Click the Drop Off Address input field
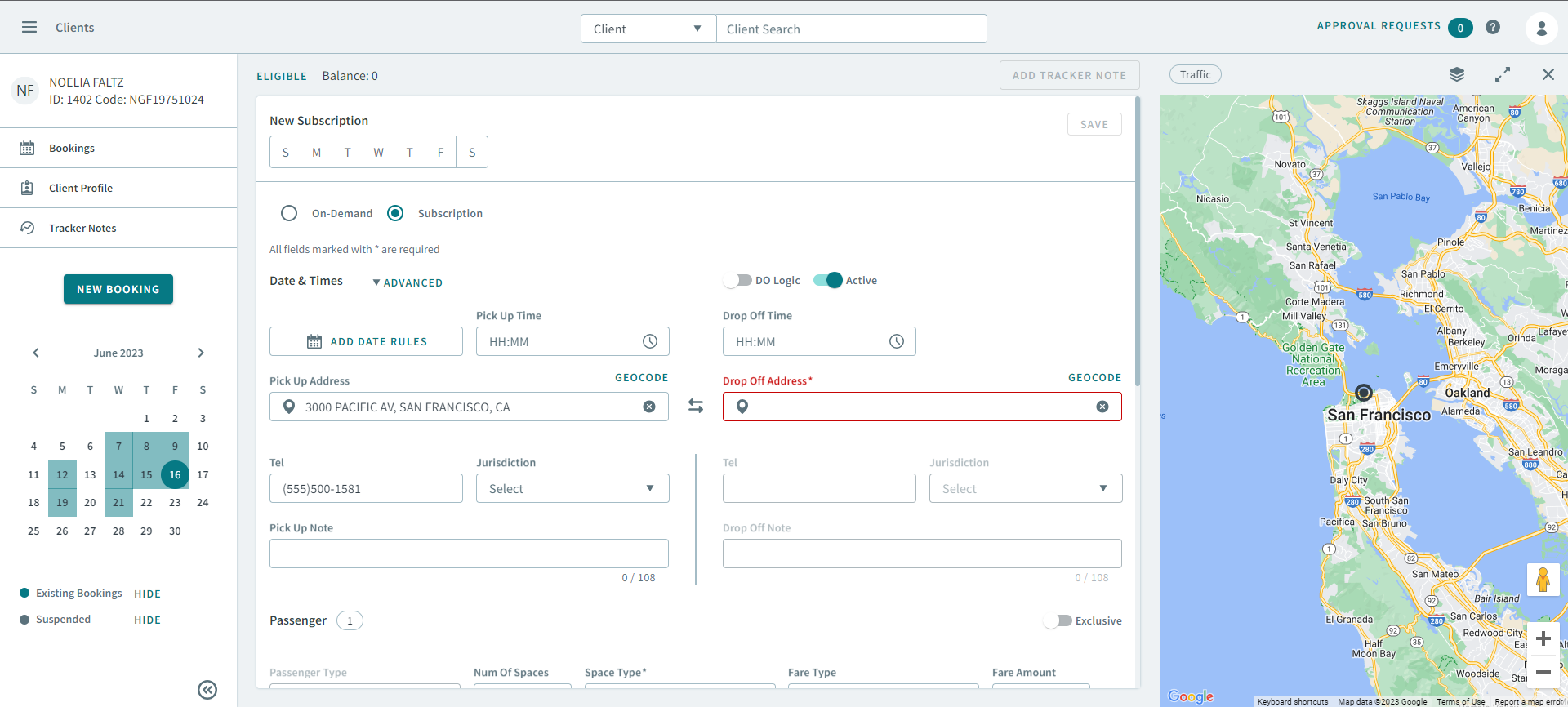The image size is (1568, 707). 921,407
